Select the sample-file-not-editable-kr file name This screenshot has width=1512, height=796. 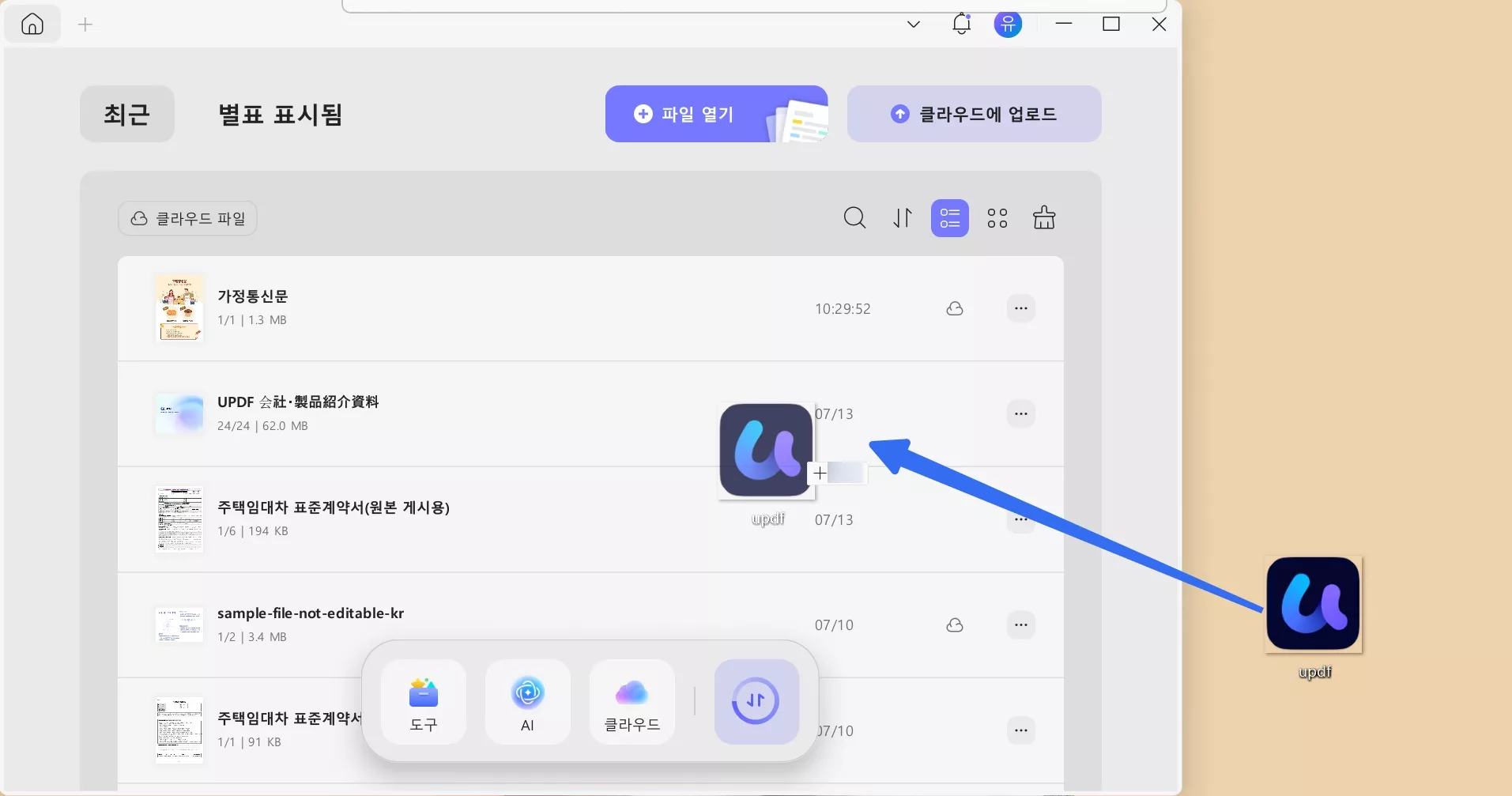coord(311,613)
